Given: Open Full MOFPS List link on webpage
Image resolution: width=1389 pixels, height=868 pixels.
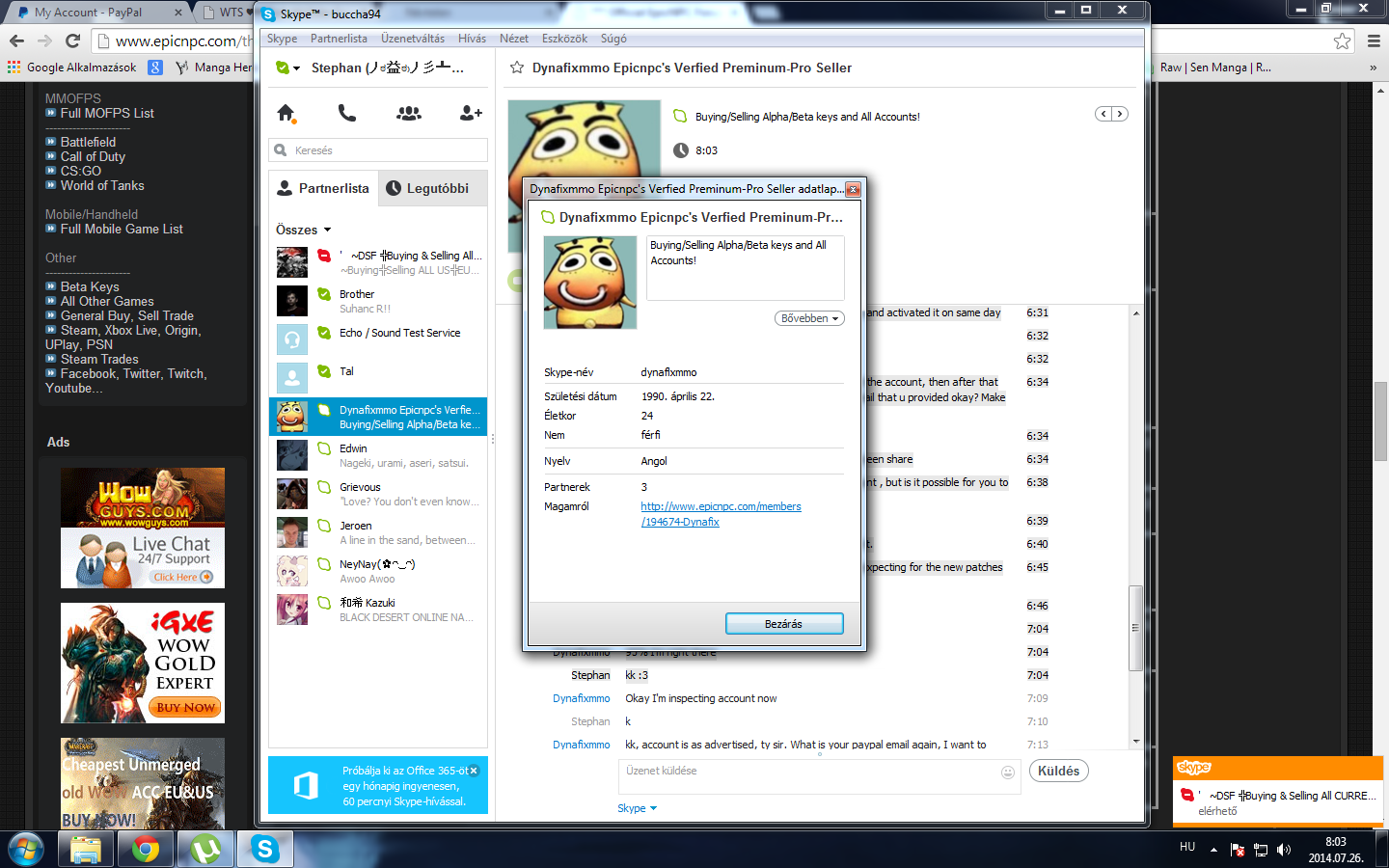Looking at the screenshot, I should coord(107,113).
